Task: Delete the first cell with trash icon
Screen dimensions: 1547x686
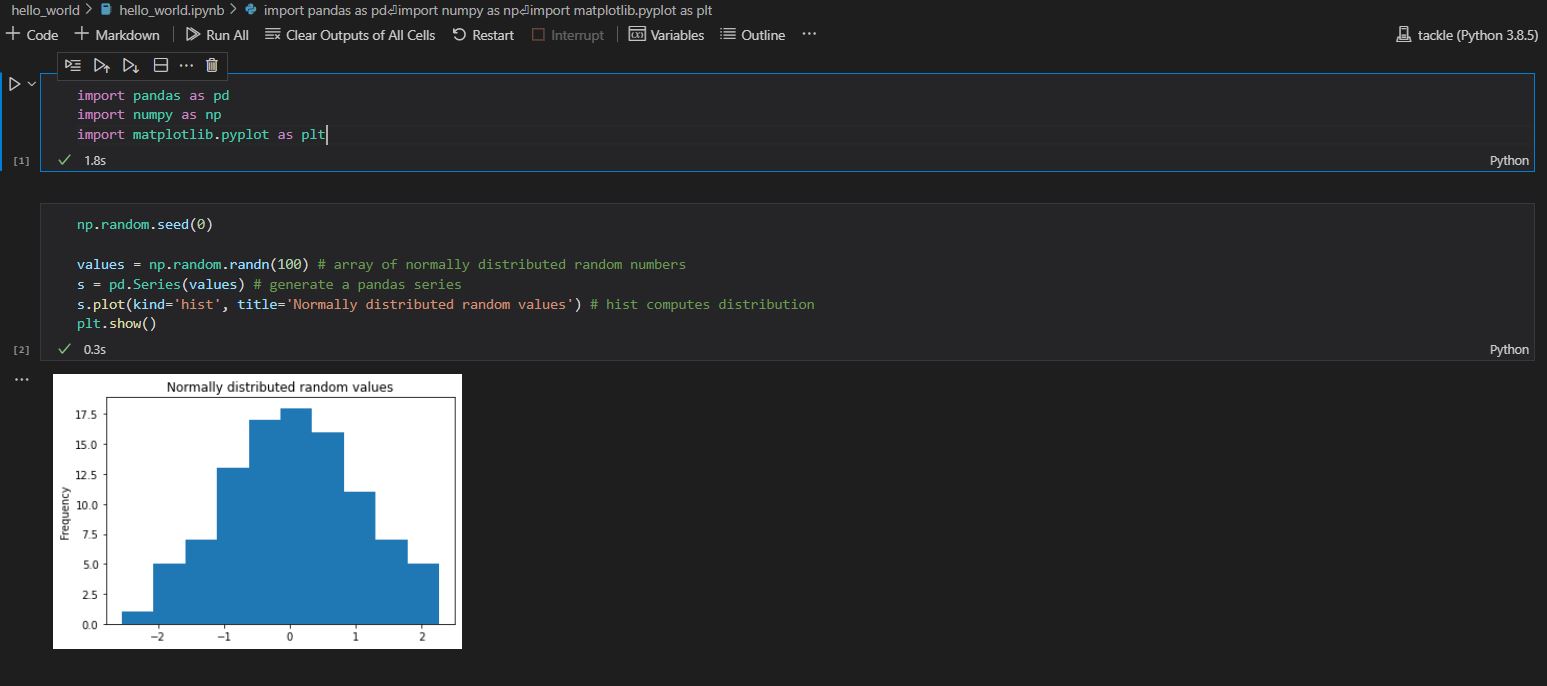Action: pyautogui.click(x=212, y=65)
